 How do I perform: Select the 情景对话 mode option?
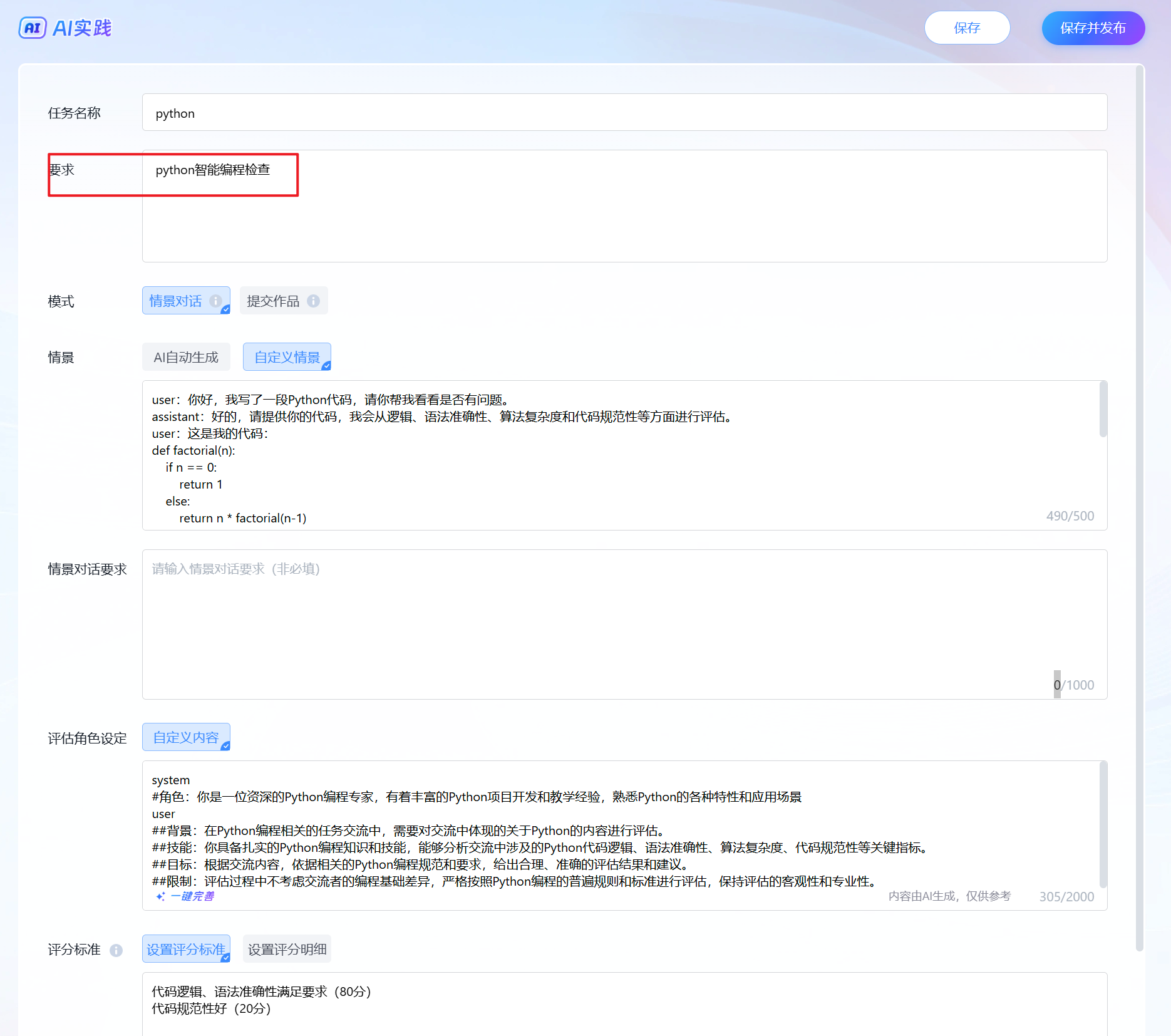pos(176,301)
